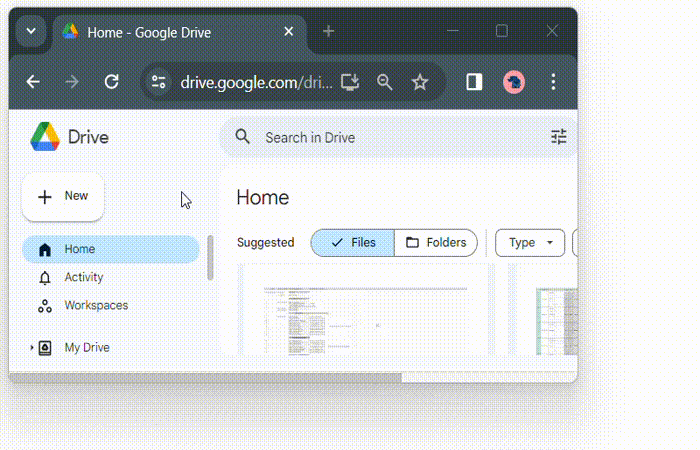
Task: Bookmark this page with star icon
Action: pos(420,82)
